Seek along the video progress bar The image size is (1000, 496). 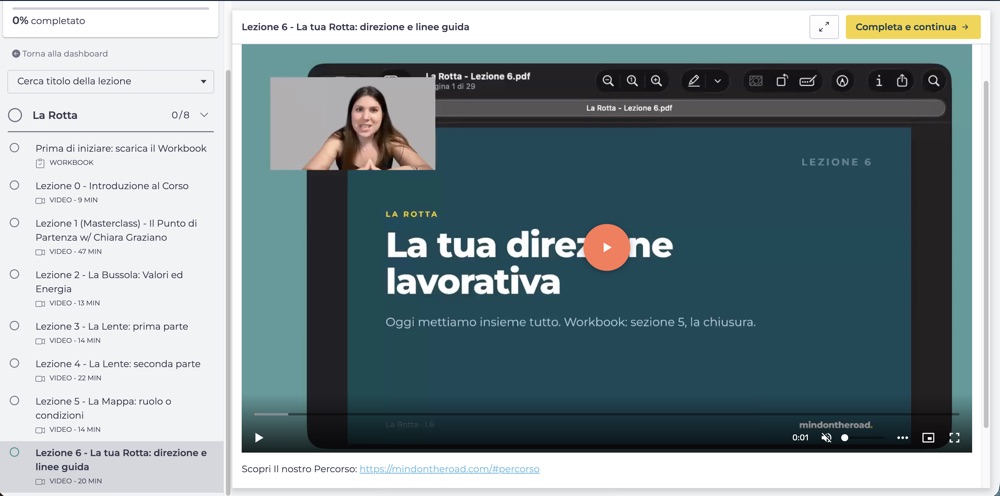[606, 414]
